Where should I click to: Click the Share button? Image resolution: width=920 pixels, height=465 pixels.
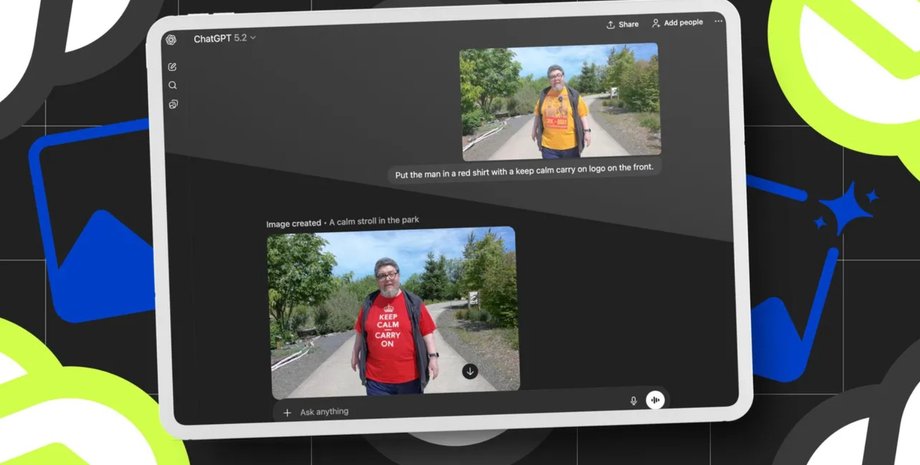coord(622,24)
